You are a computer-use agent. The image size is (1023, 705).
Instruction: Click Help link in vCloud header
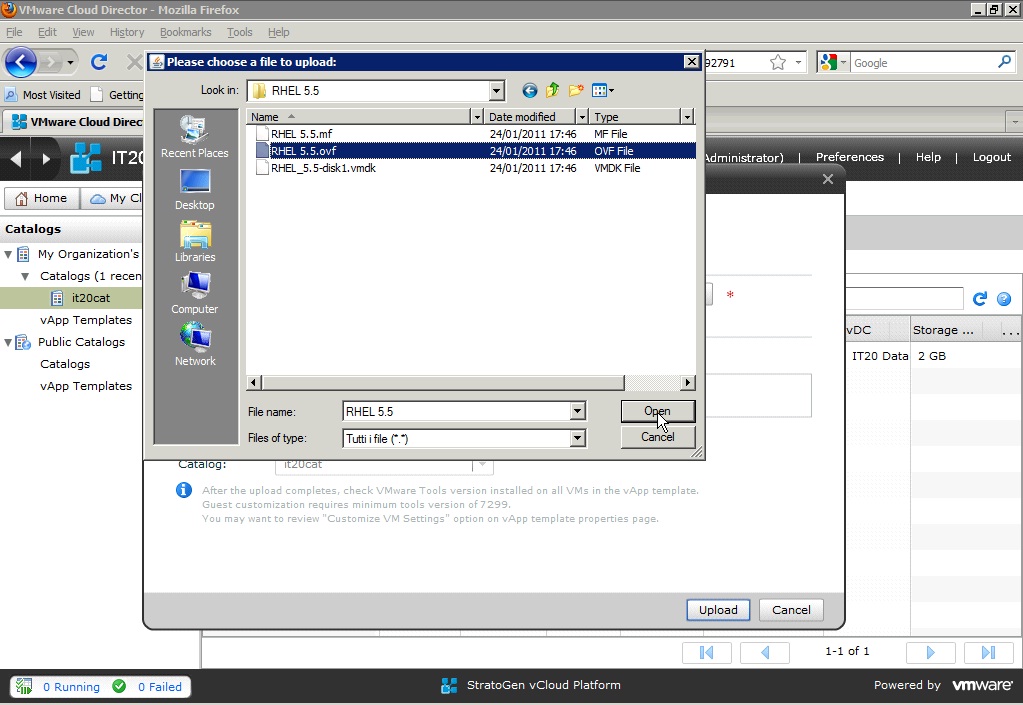click(928, 157)
